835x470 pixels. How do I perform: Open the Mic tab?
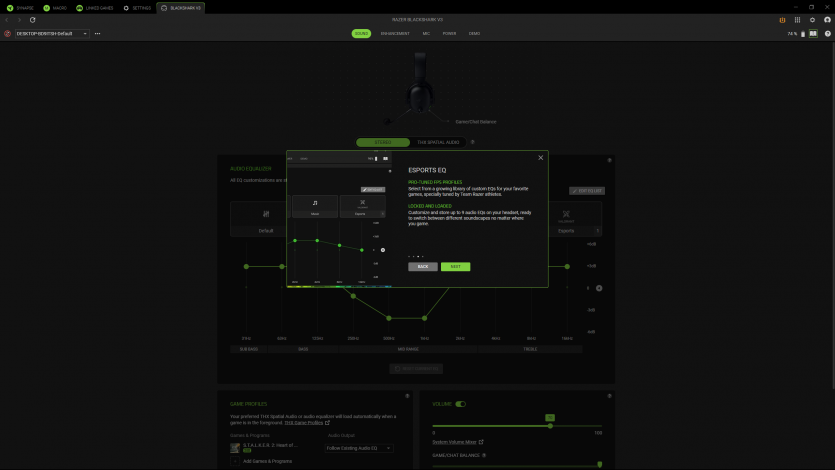(x=425, y=33)
